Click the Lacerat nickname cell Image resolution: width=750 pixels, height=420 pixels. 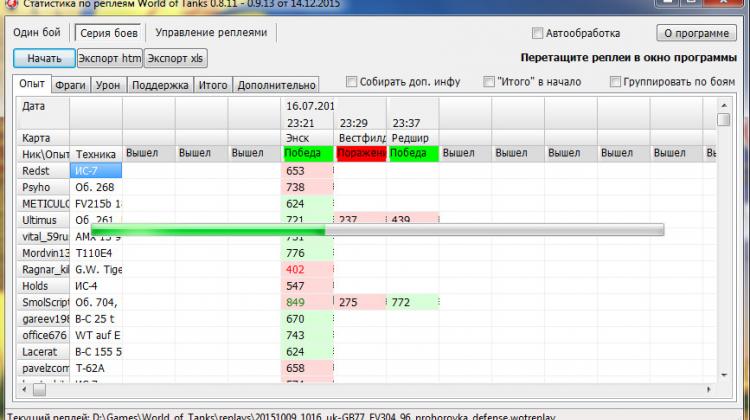tap(44, 352)
